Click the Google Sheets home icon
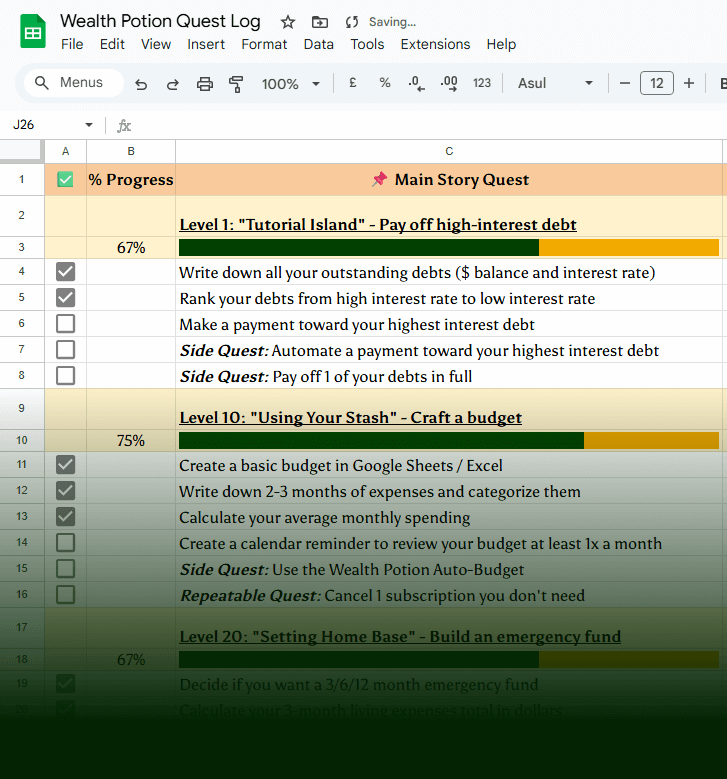The height and width of the screenshot is (779, 727). tap(33, 32)
